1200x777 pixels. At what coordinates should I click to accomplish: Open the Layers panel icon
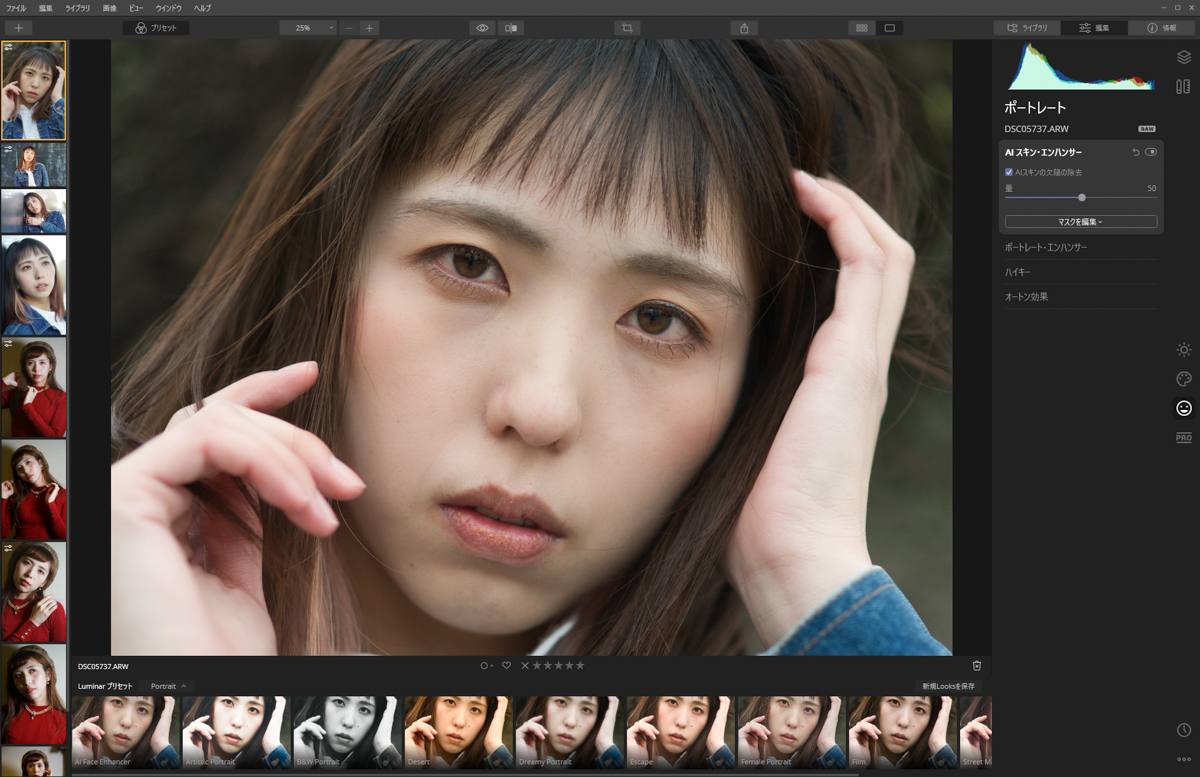[1184, 57]
